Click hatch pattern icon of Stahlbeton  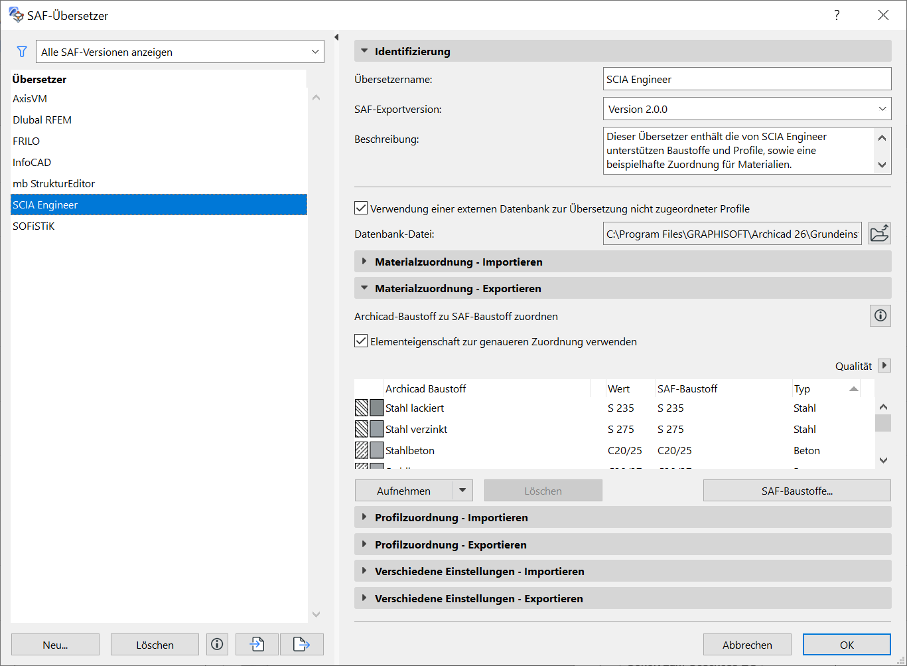click(361, 450)
